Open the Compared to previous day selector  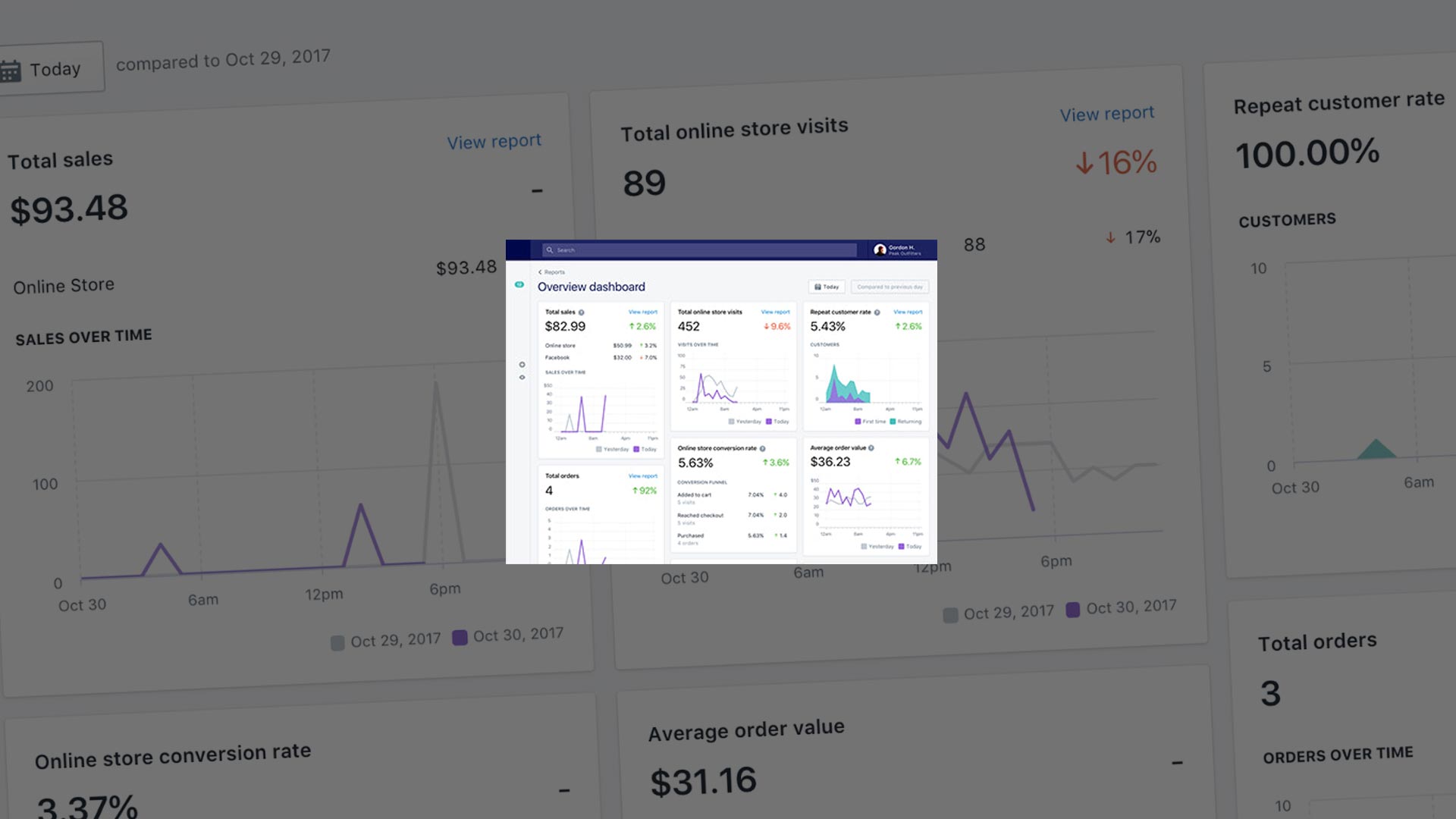890,287
